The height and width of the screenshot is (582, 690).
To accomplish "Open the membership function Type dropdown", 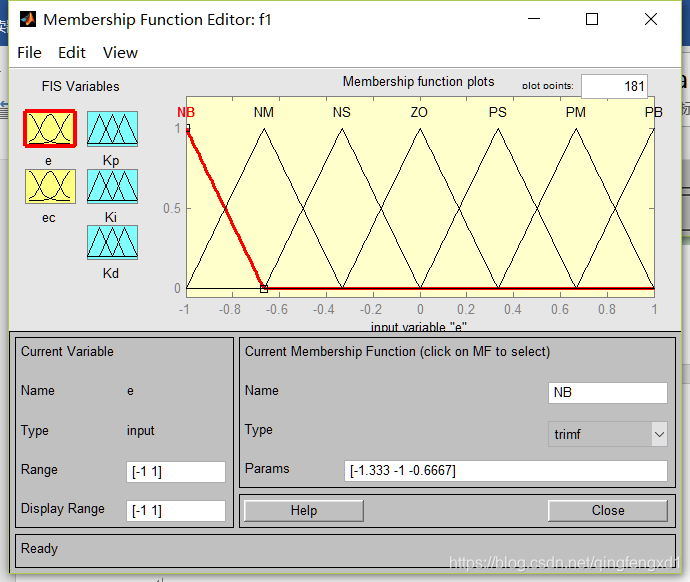I will (608, 434).
